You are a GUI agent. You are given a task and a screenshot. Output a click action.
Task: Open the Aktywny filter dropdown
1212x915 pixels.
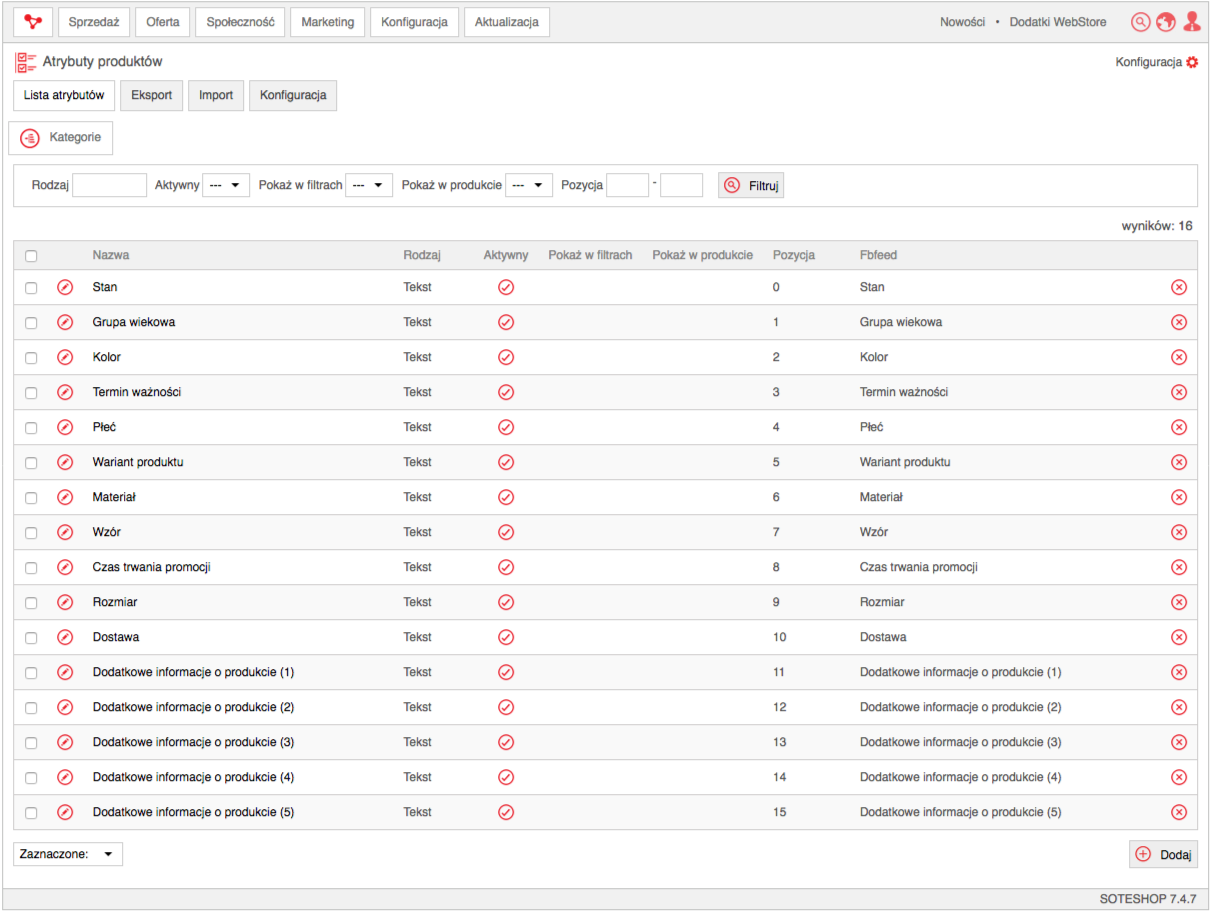(x=226, y=185)
